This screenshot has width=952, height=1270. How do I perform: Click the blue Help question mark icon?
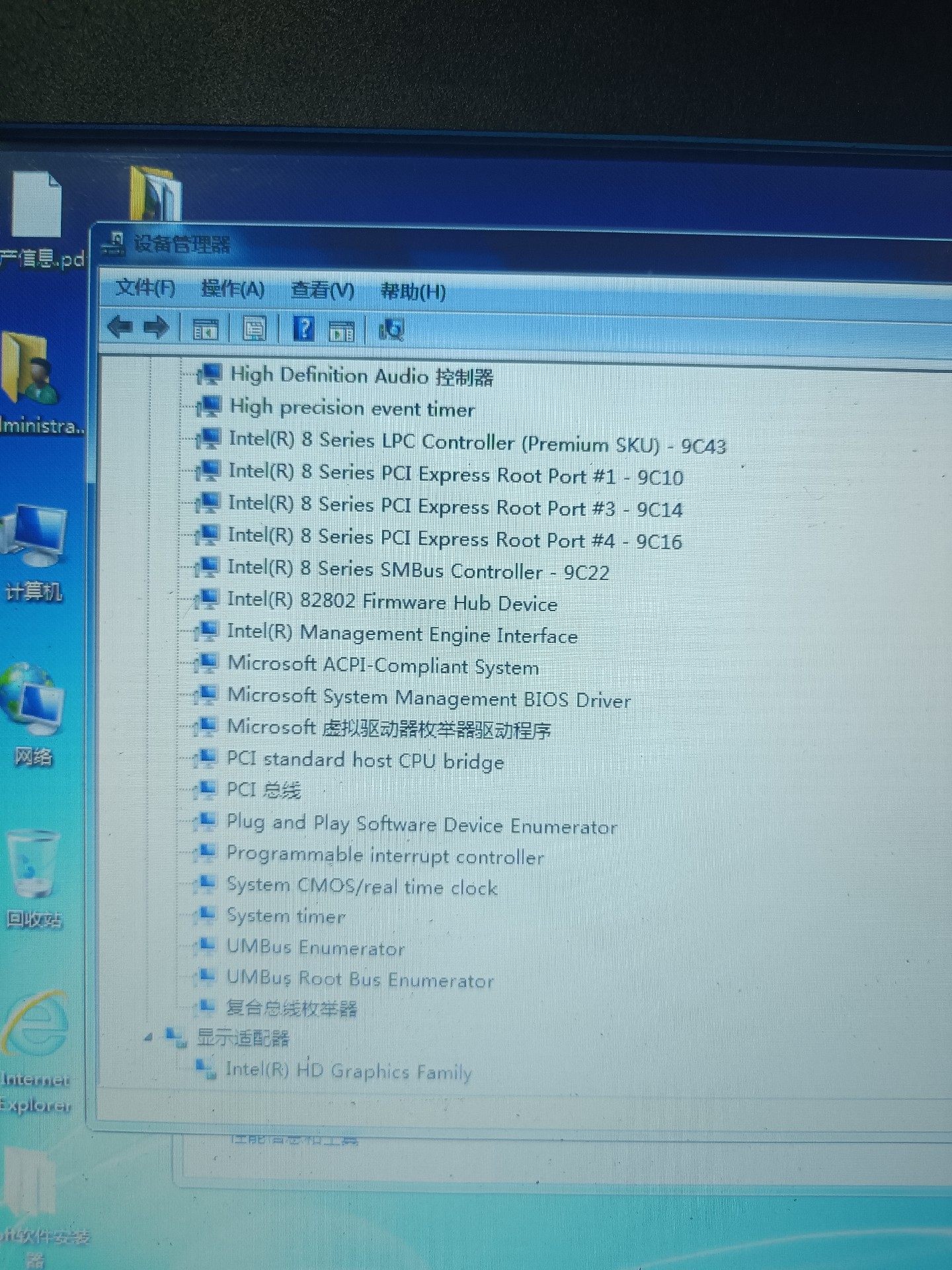point(303,329)
